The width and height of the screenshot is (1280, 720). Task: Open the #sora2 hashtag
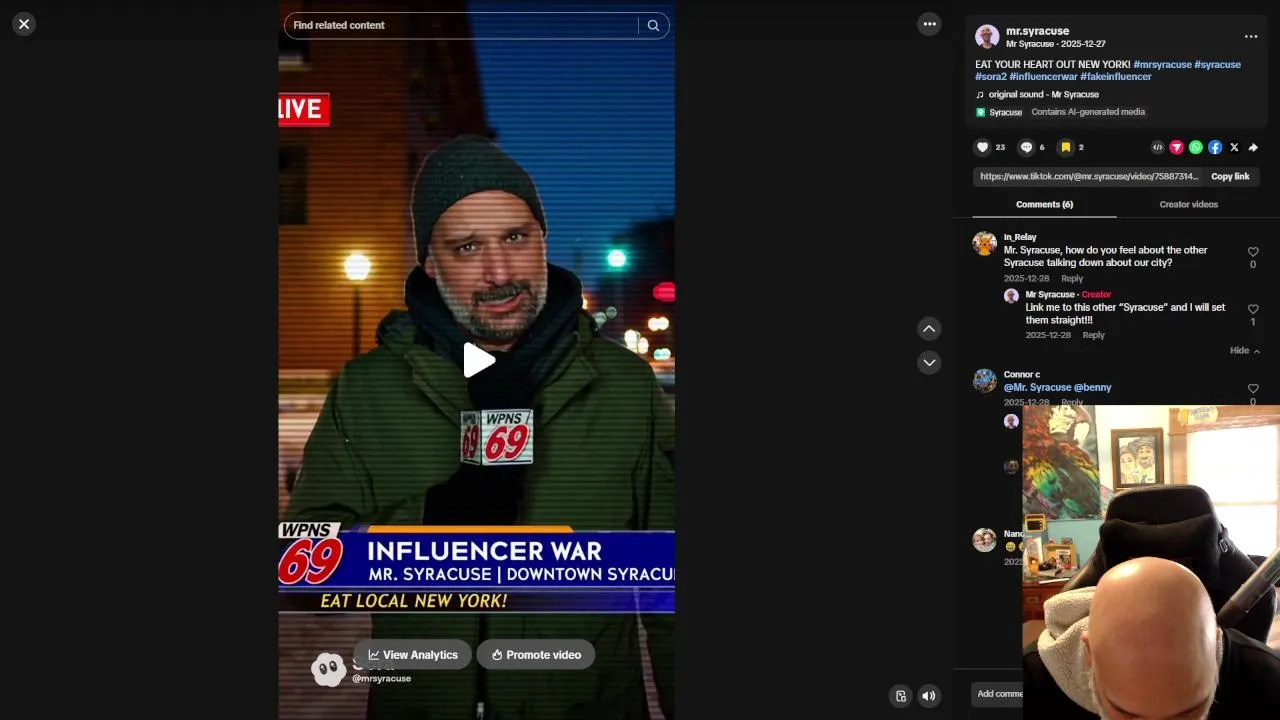click(x=991, y=77)
